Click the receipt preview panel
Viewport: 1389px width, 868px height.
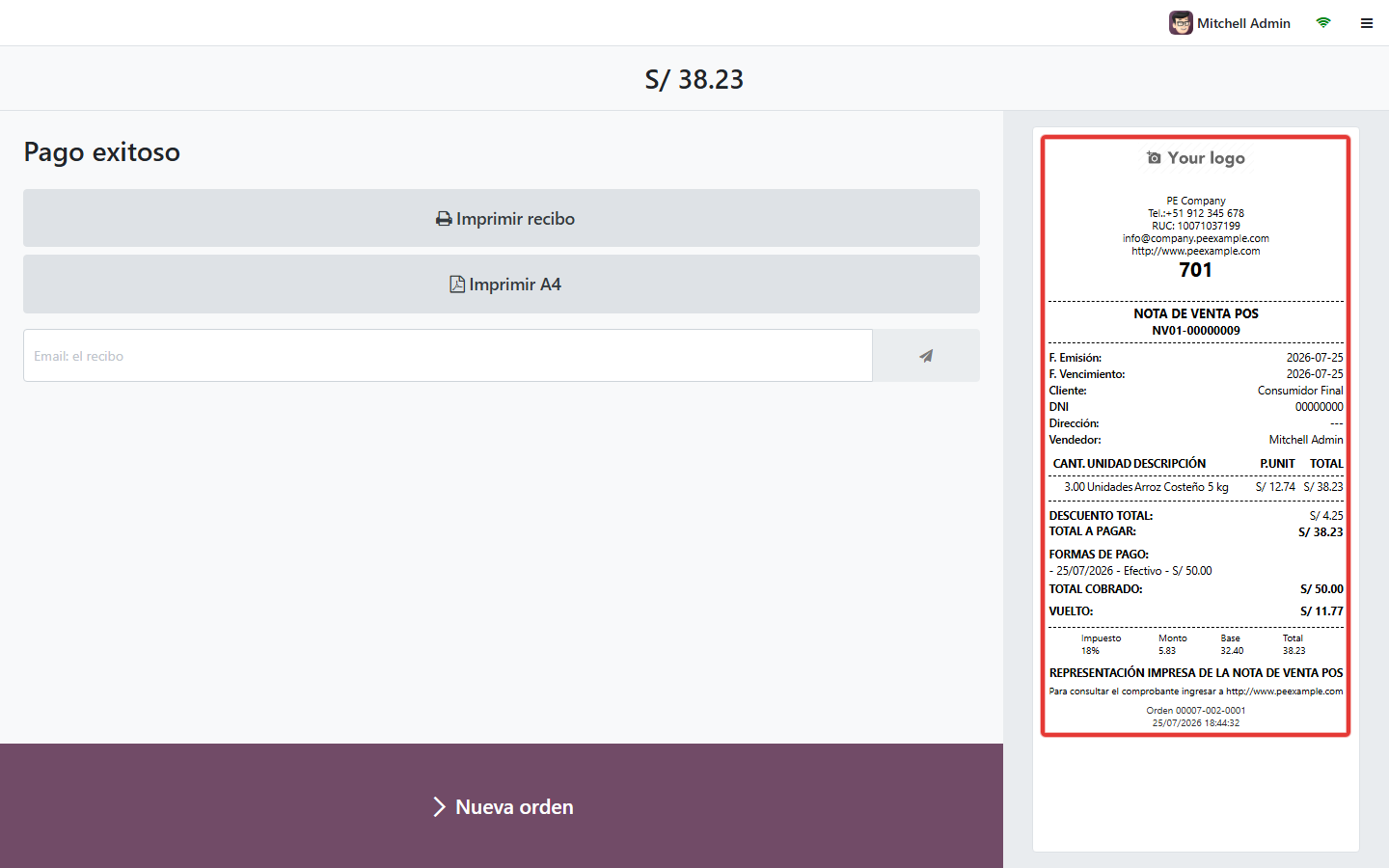point(1196,436)
